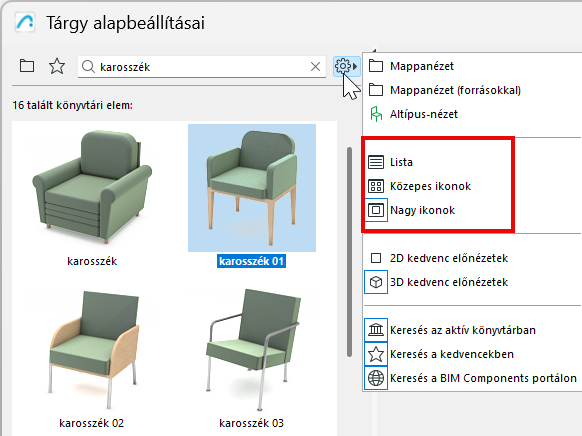This screenshot has height=436, width=582.
Task: Switch to Közepes ikonok view
Action: 430,186
